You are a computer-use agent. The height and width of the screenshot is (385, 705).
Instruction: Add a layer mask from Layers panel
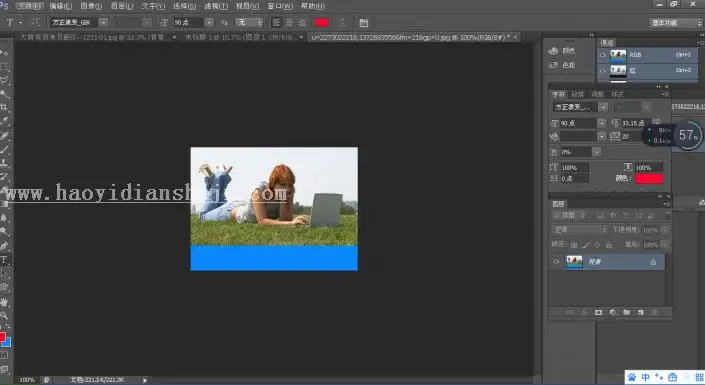[598, 312]
